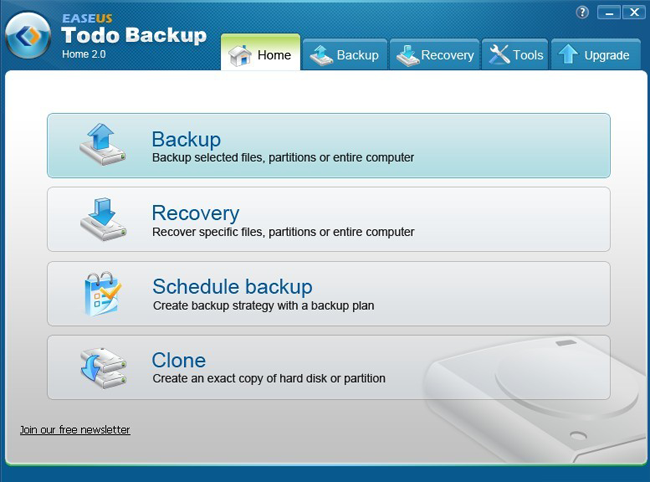Viewport: 650px width, 482px height.
Task: Click the wrench icon on Tools tab
Action: point(498,55)
